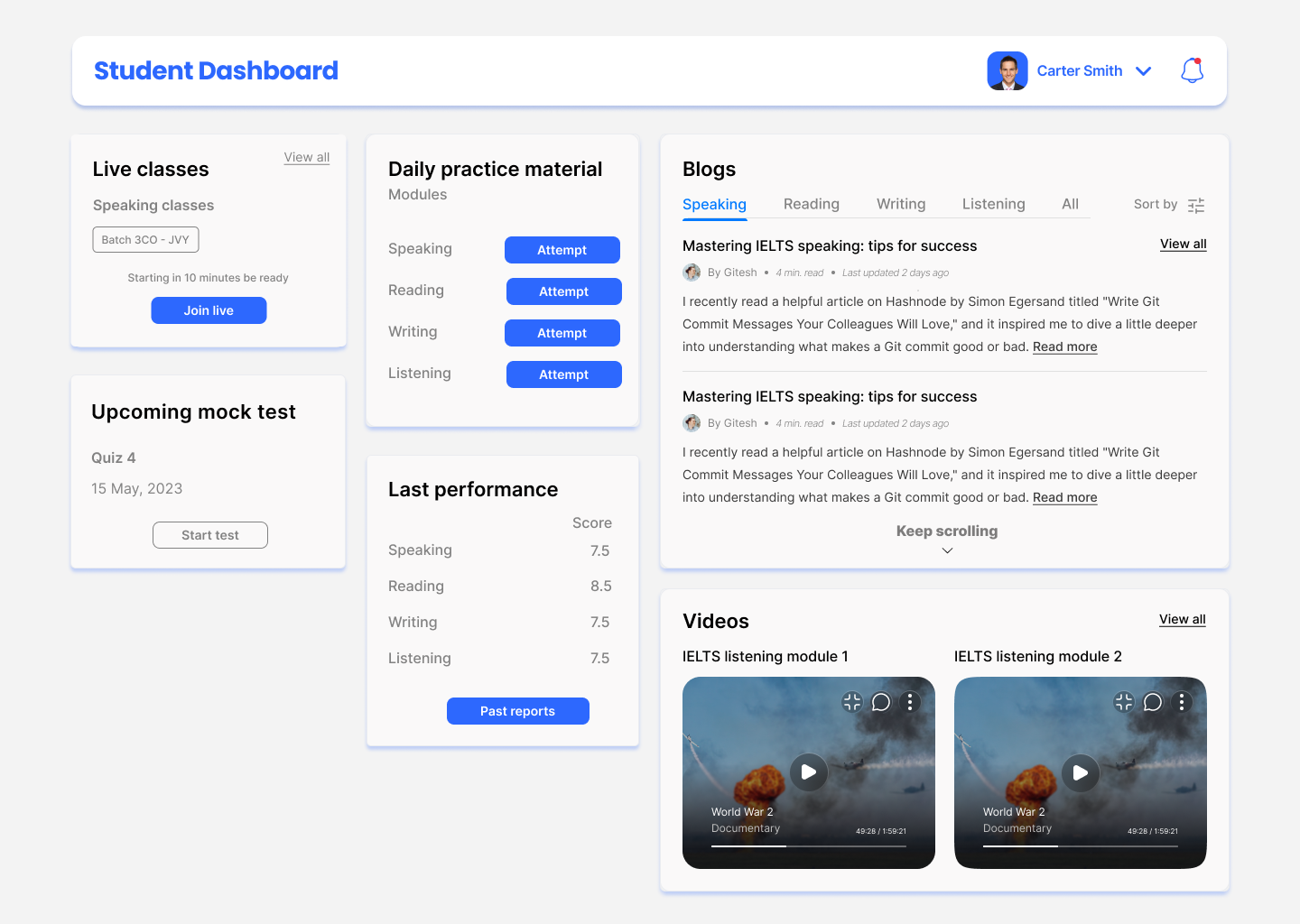Attempt the Listening practice module
Viewport: 1300px width, 924px height.
click(x=564, y=374)
